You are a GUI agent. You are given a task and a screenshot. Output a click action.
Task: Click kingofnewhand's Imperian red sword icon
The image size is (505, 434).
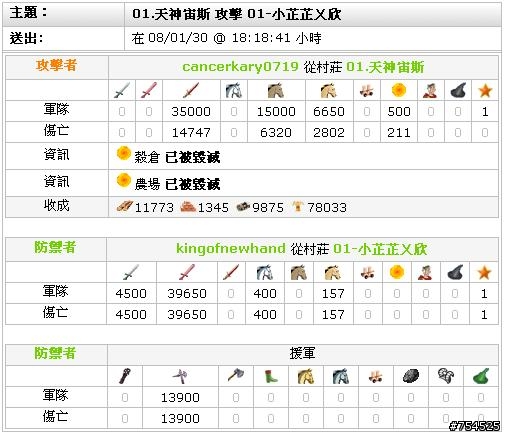pyautogui.click(x=231, y=272)
